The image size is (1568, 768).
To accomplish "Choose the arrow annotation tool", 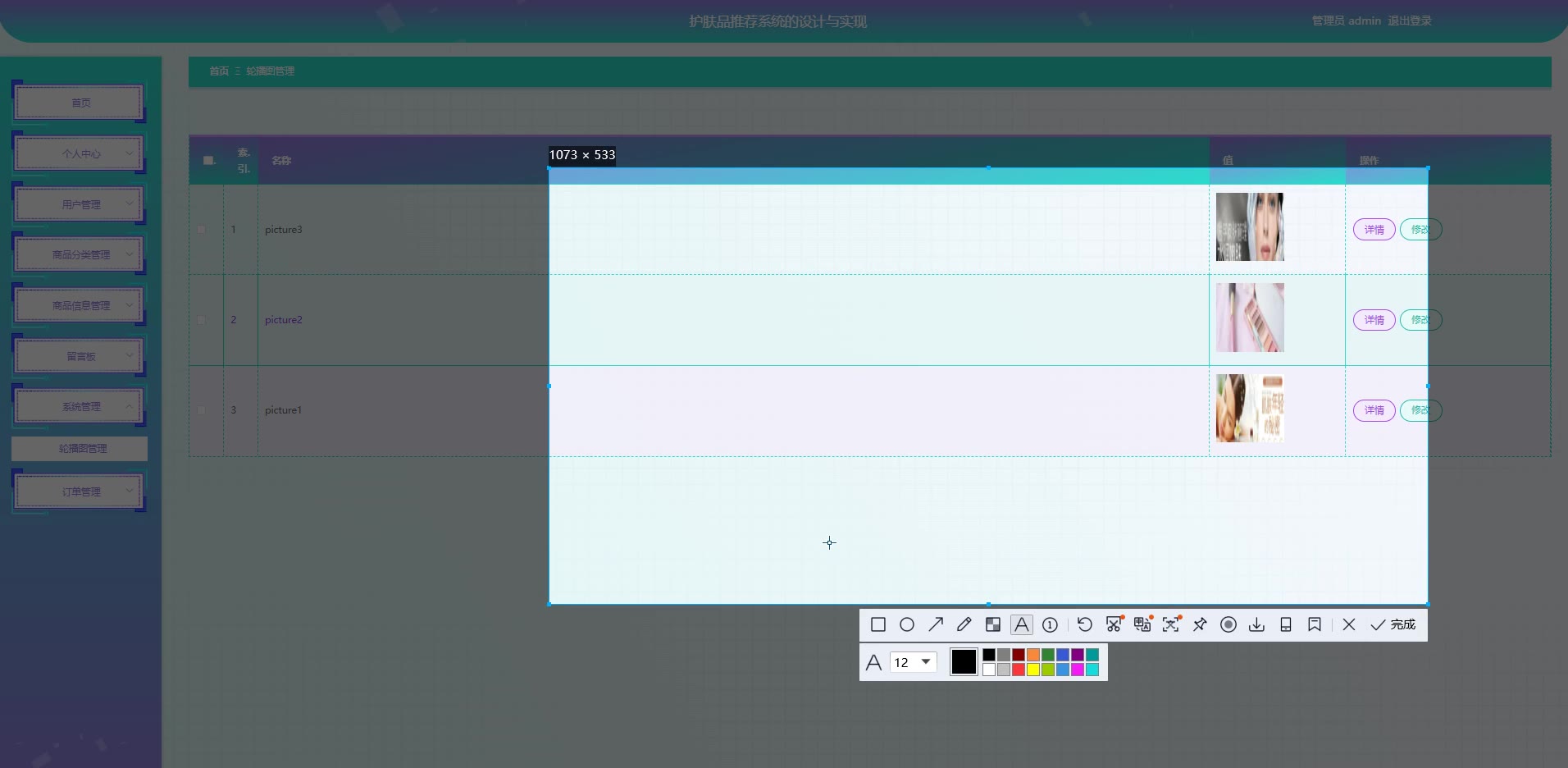I will (936, 624).
